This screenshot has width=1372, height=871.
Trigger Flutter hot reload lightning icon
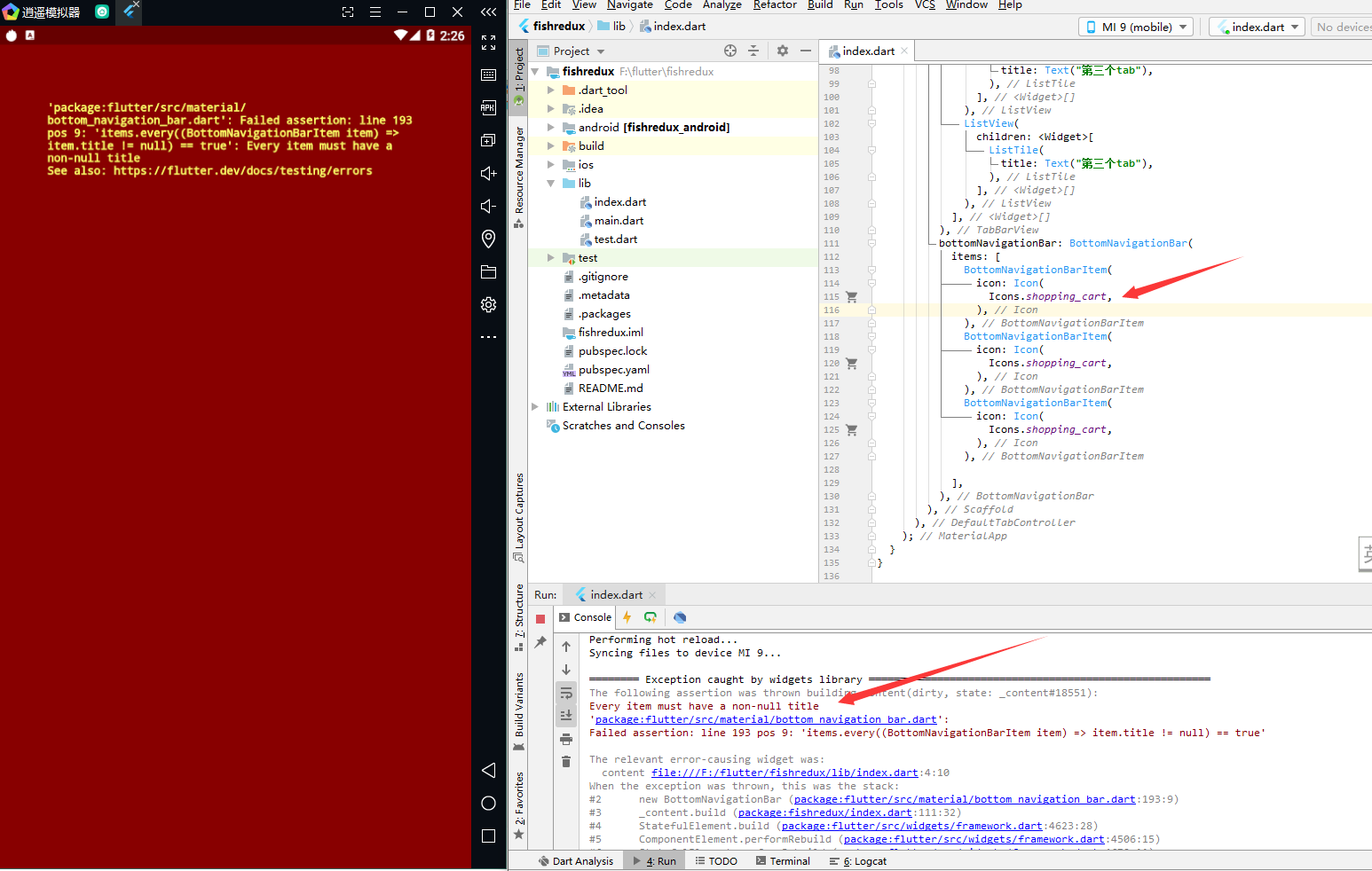pyautogui.click(x=627, y=617)
